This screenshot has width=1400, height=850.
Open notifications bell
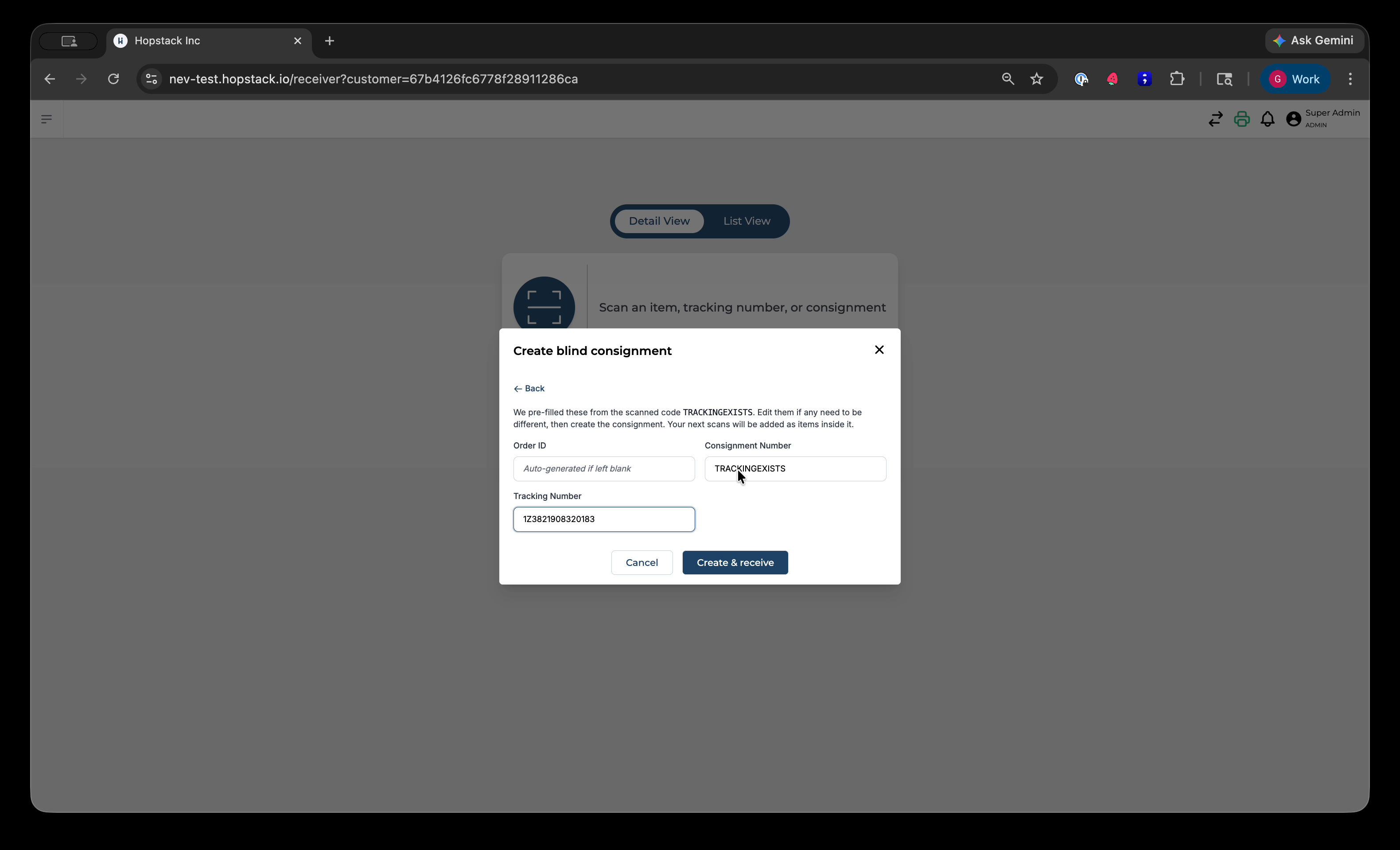1268,119
